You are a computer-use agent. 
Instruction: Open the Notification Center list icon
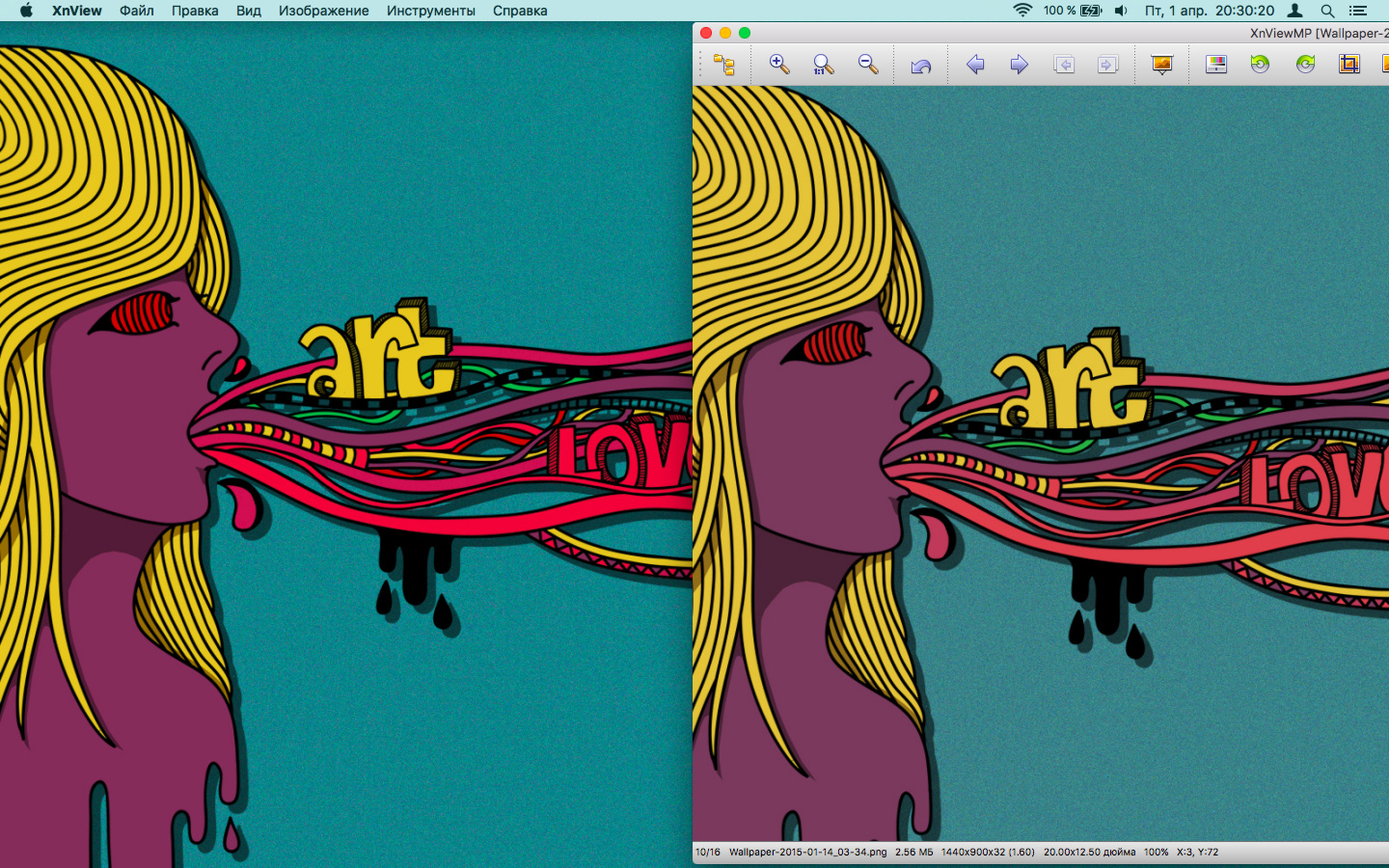point(1358,11)
